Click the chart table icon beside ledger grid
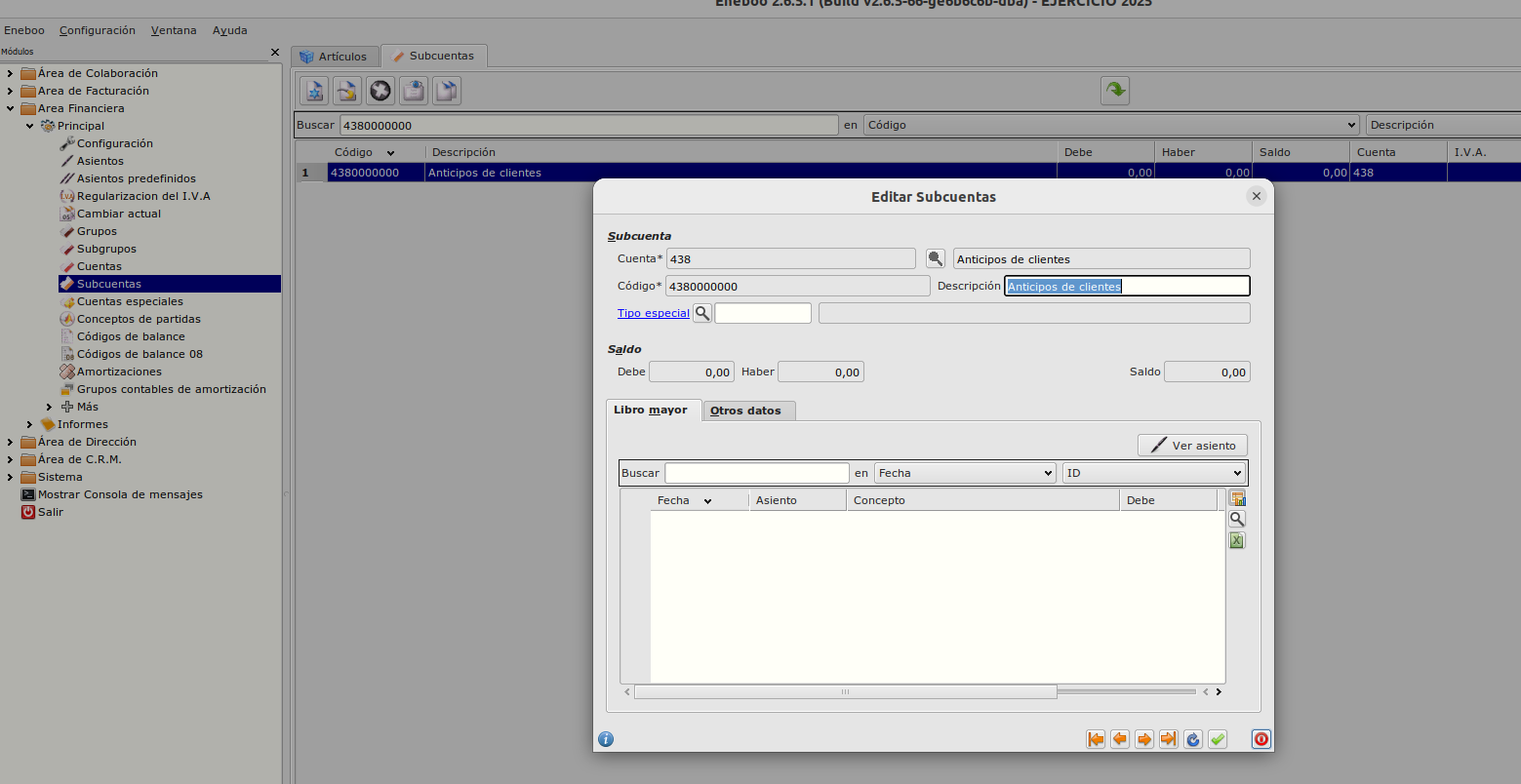Image resolution: width=1521 pixels, height=784 pixels. coord(1237,498)
